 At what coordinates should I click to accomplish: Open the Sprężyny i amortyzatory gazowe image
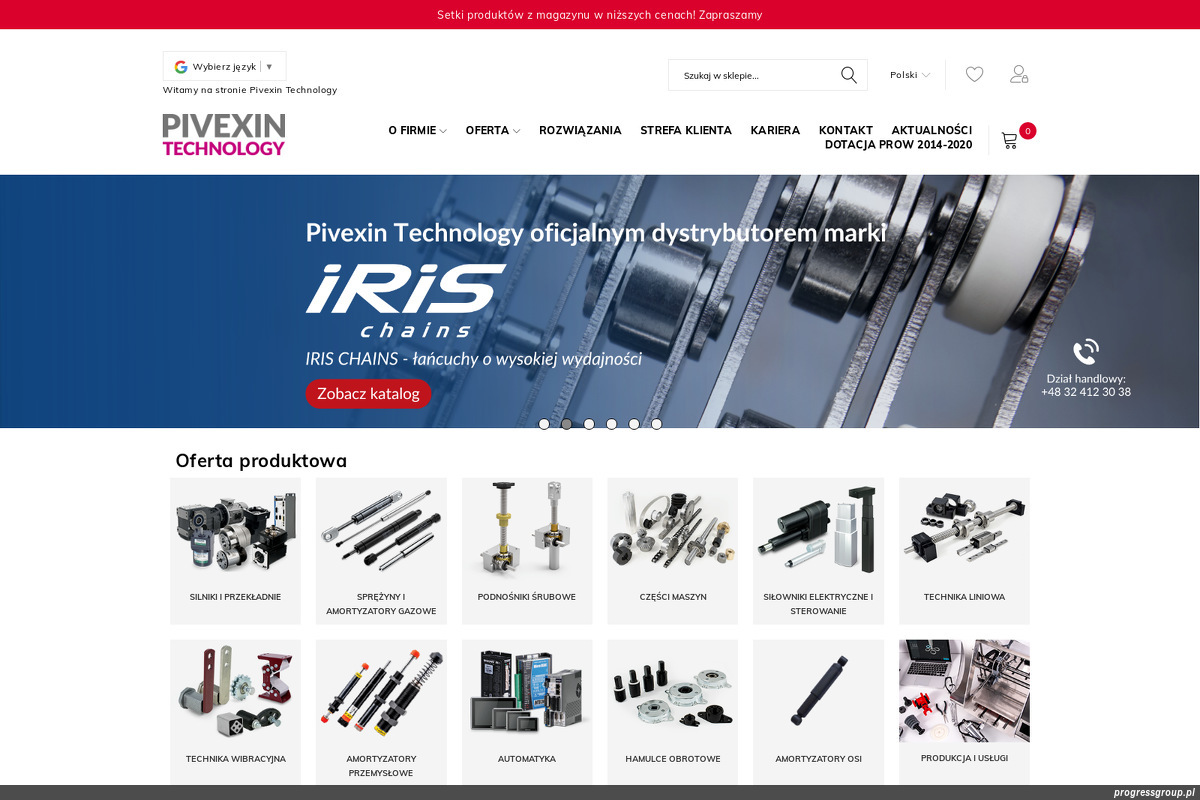point(381,530)
